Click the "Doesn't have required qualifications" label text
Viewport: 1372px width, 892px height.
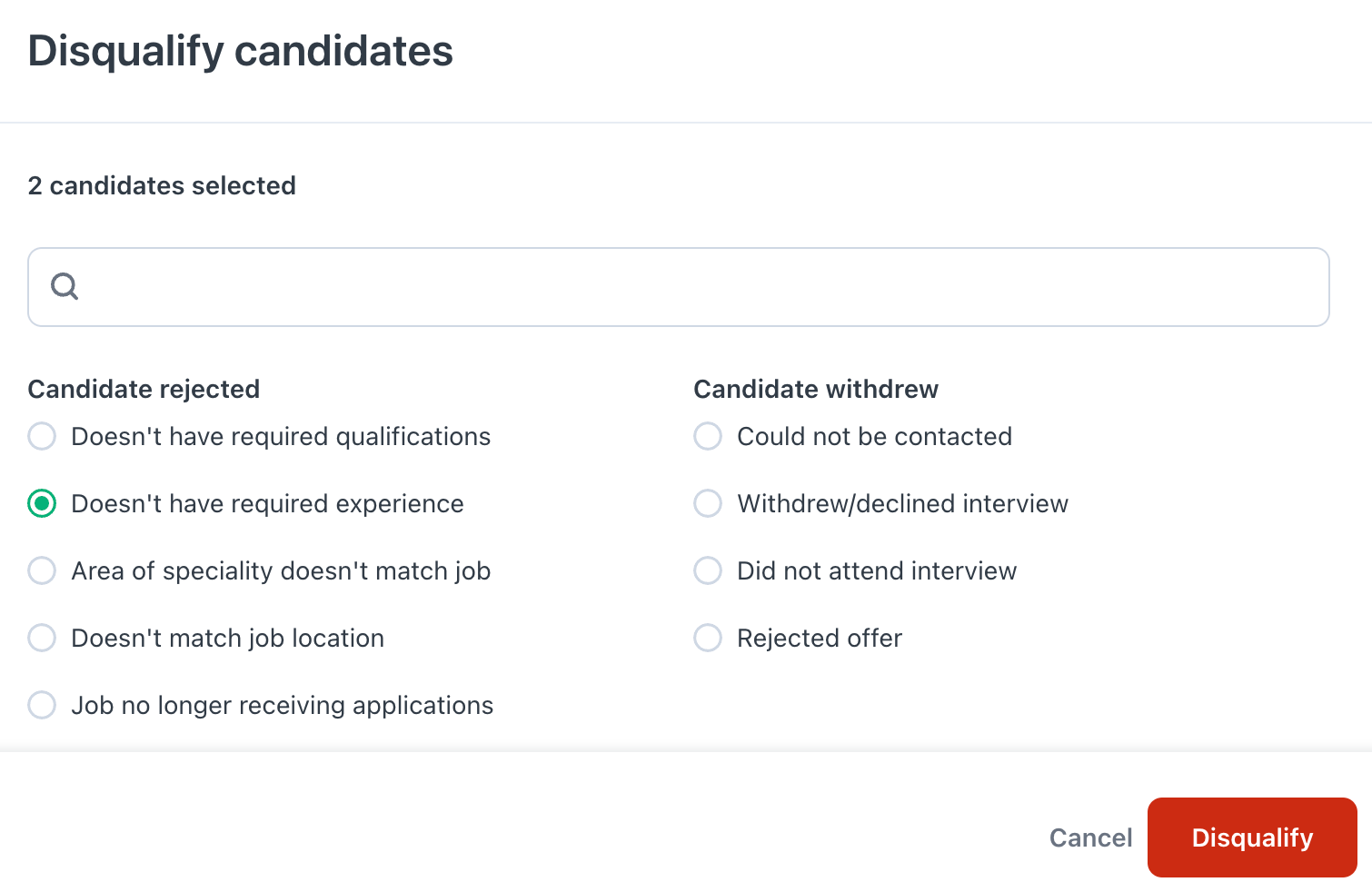pos(281,436)
